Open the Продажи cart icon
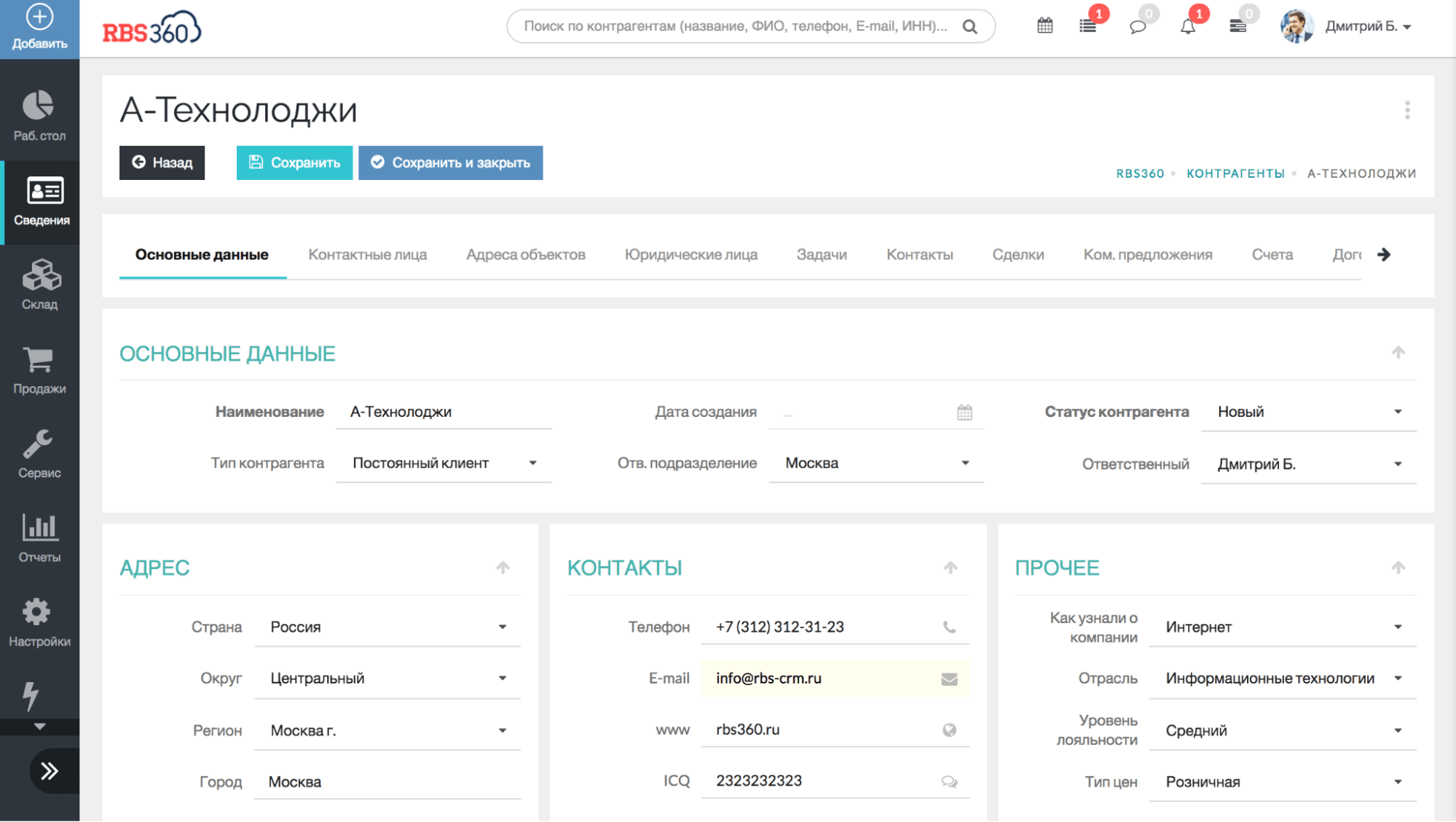This screenshot has width=1456, height=822. [x=39, y=361]
